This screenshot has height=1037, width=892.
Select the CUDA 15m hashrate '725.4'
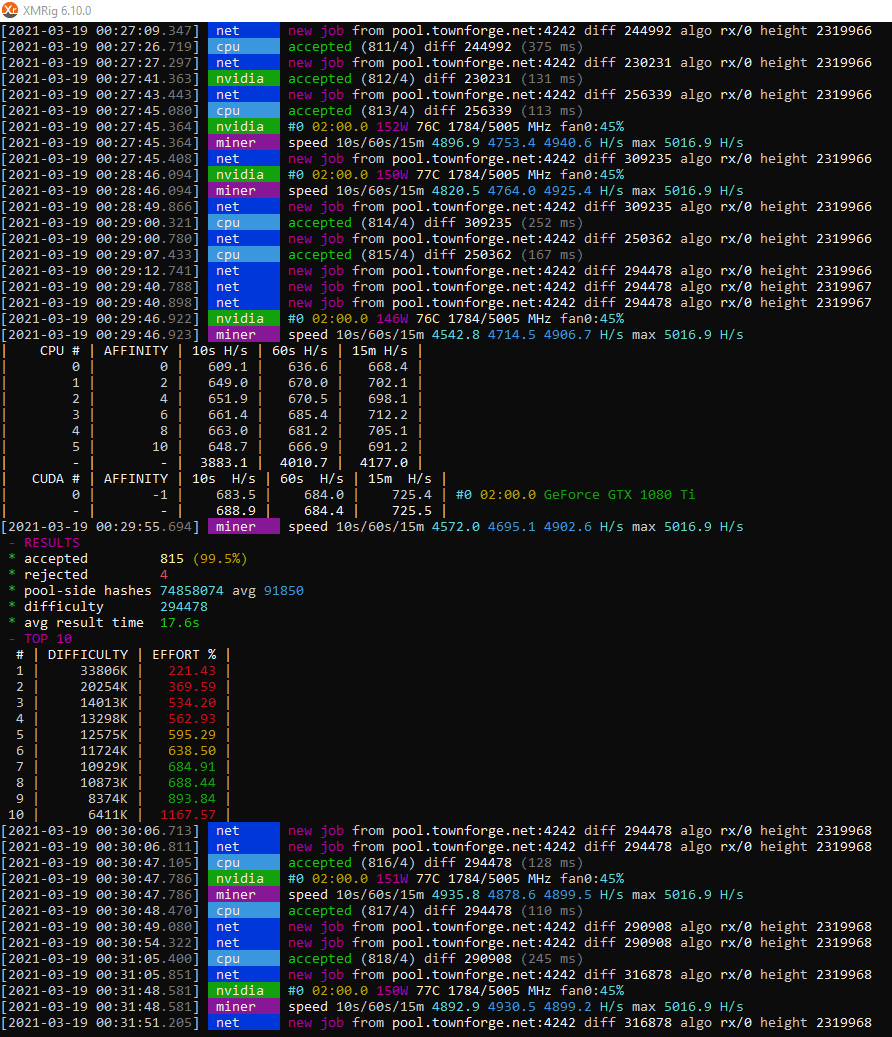tap(411, 495)
